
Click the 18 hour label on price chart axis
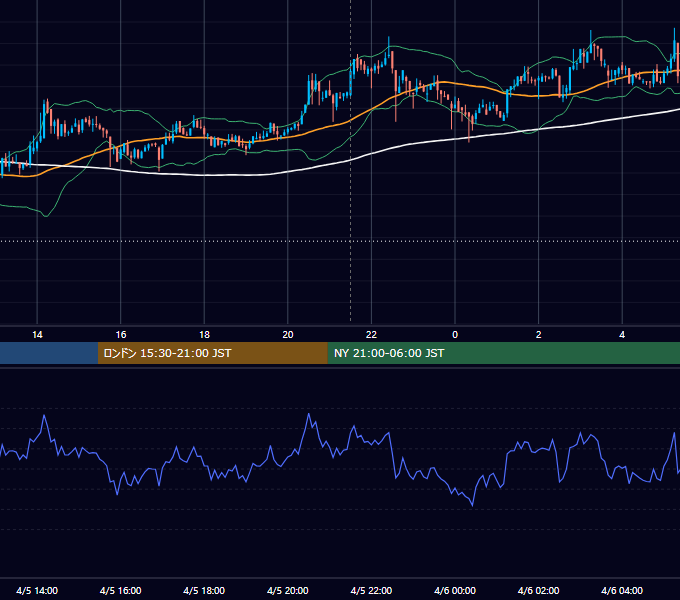[204, 335]
